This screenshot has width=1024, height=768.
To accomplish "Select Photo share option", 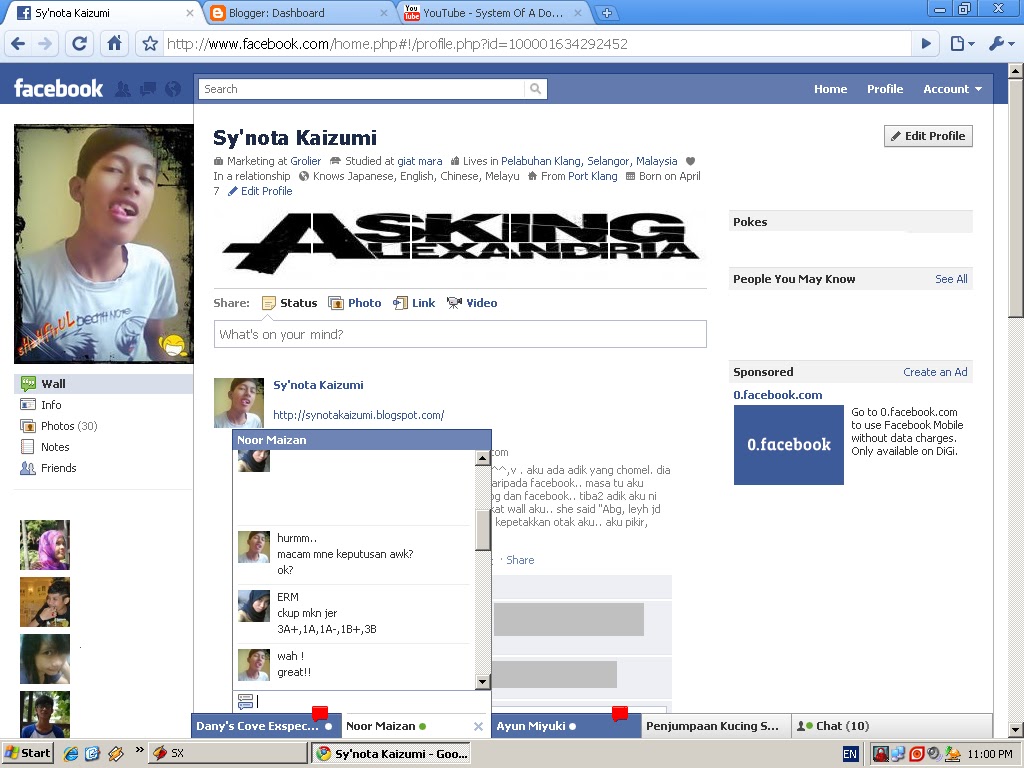I will point(355,303).
